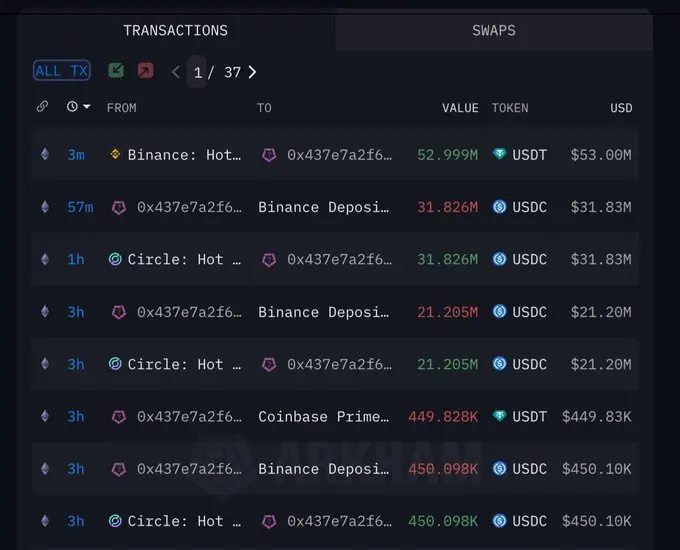Image resolution: width=680 pixels, height=550 pixels.
Task: Select the red 450.098K value cell
Action: (x=443, y=469)
